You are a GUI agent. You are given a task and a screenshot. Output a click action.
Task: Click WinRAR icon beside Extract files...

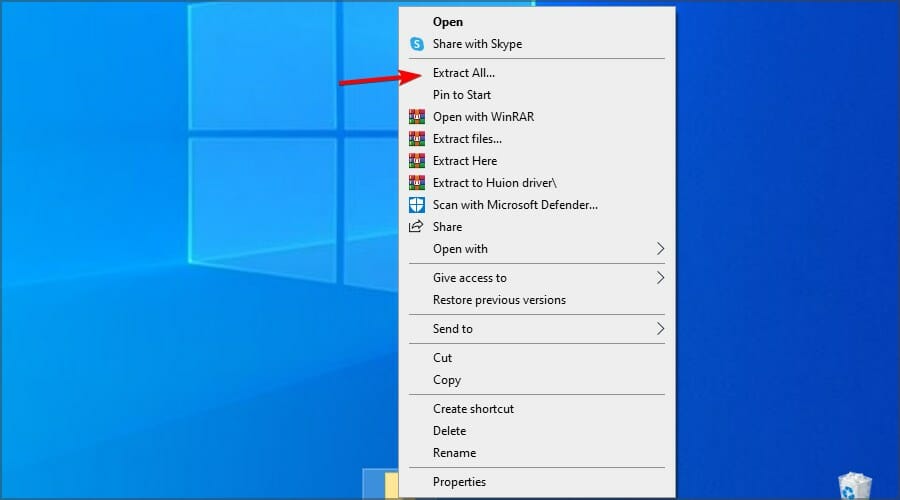[x=417, y=138]
